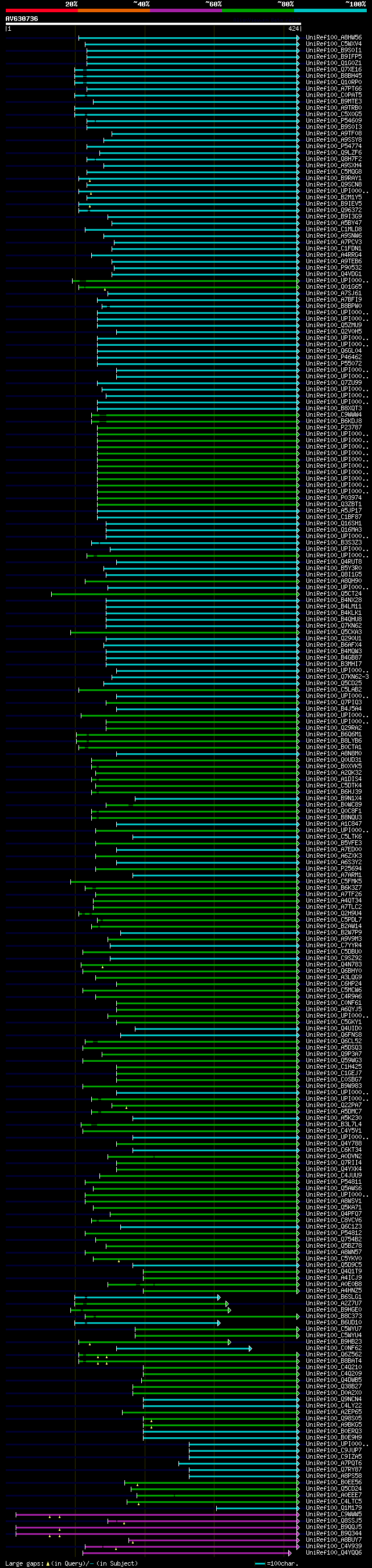Image resolution: width=372 pixels, height=1568 pixels.
Task: Select hit label UniRef100_C5LAB2
Action: 334,690
